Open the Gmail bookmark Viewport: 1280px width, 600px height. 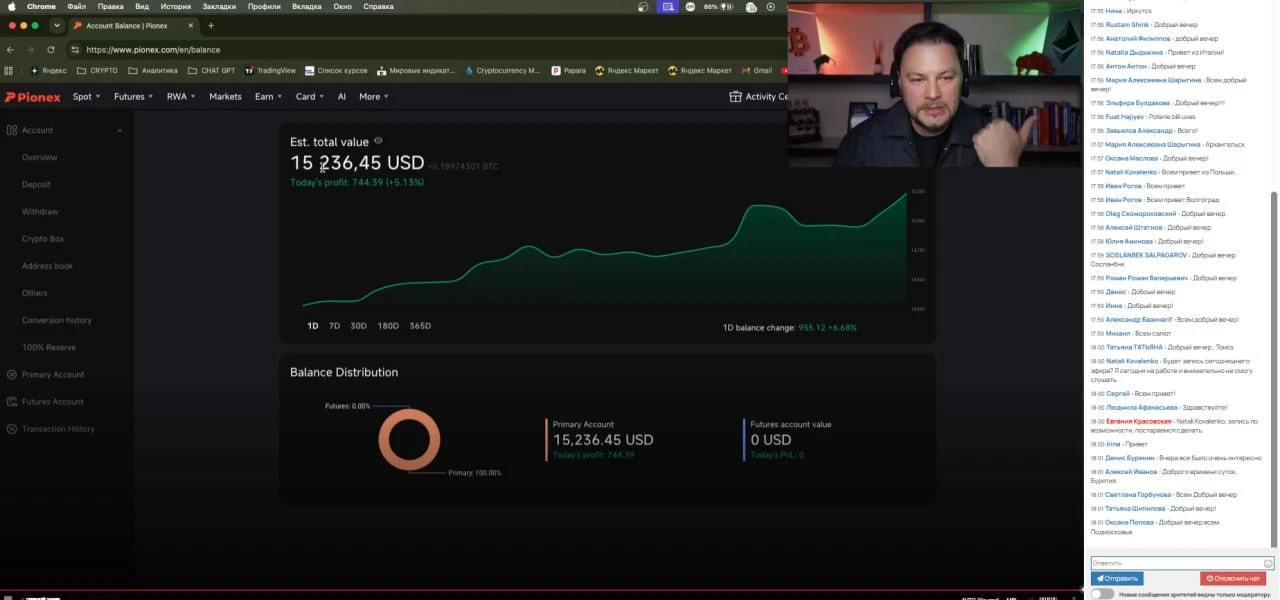click(757, 71)
